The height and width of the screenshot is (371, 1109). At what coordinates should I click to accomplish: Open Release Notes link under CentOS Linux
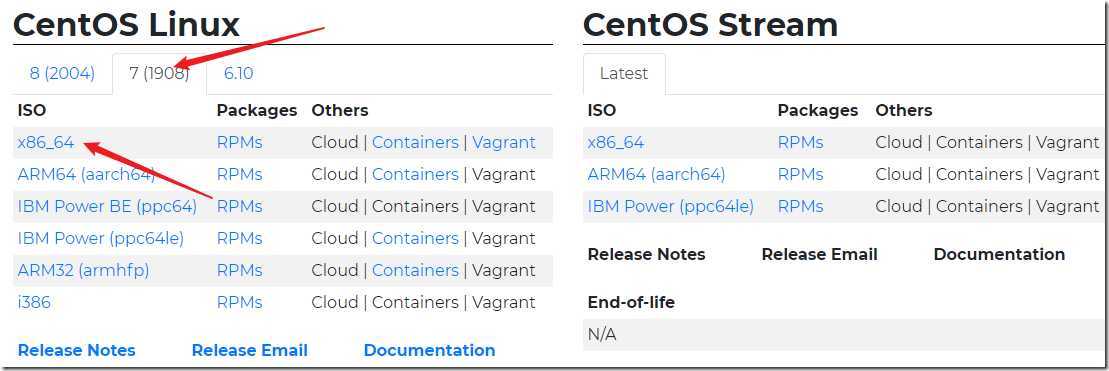[x=76, y=351]
